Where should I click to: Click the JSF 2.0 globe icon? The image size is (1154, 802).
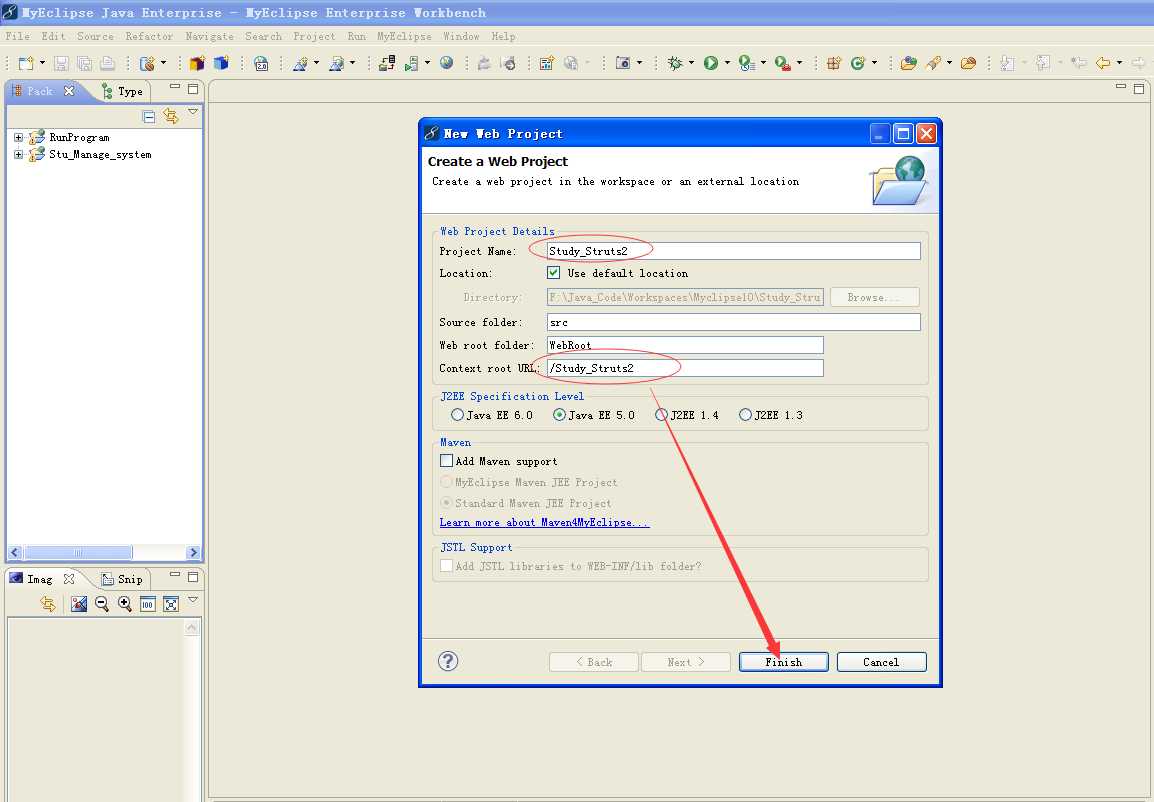pyautogui.click(x=261, y=63)
